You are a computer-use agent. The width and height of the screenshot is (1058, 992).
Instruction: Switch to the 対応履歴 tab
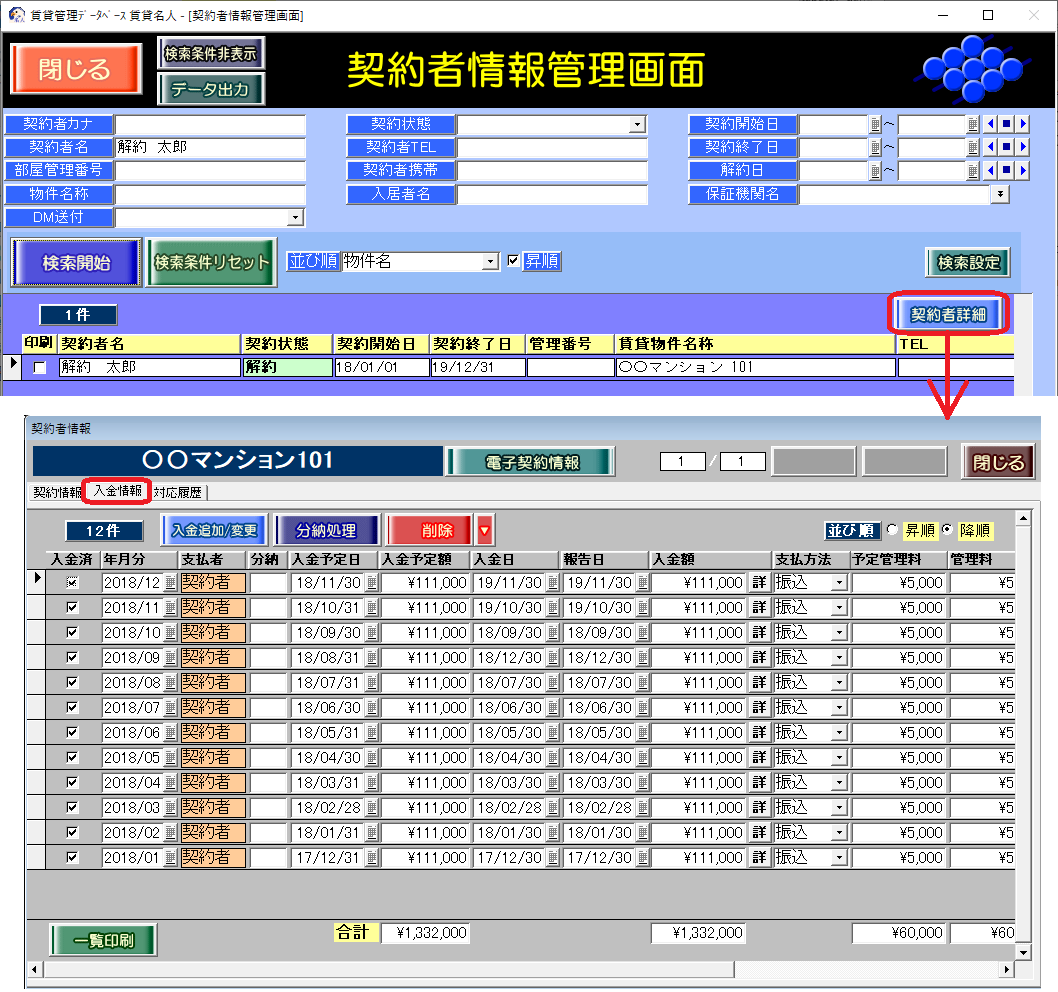point(179,492)
